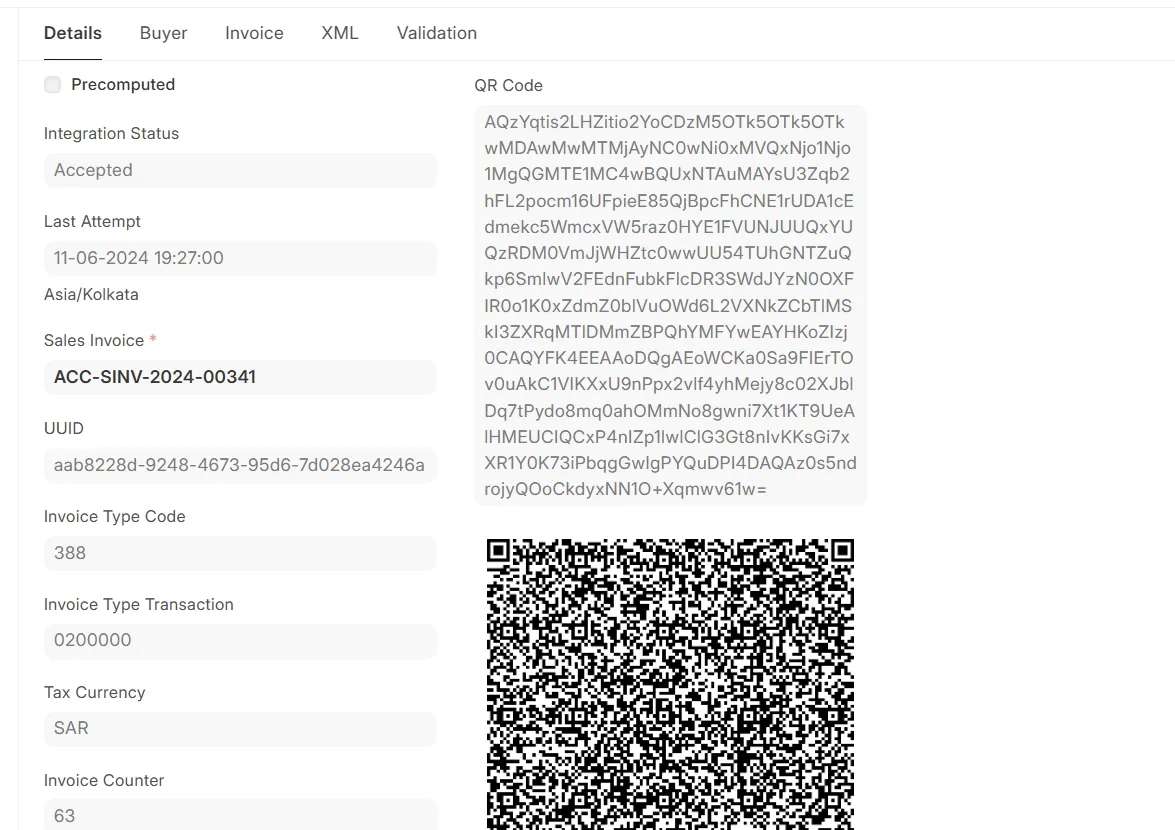Click the Integration Status field showing Accepted
This screenshot has height=830, width=1175.
(240, 170)
